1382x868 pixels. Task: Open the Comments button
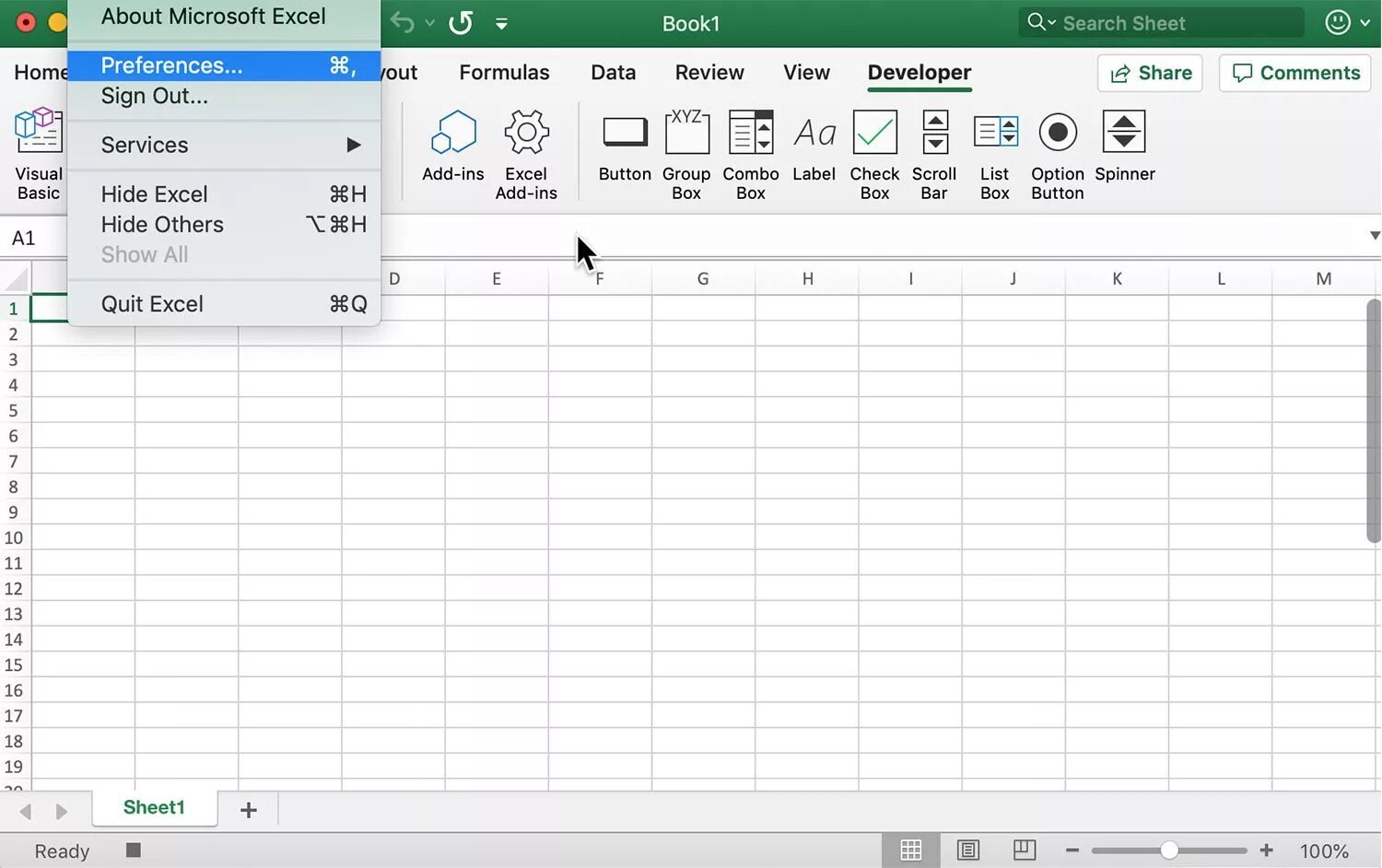point(1295,73)
